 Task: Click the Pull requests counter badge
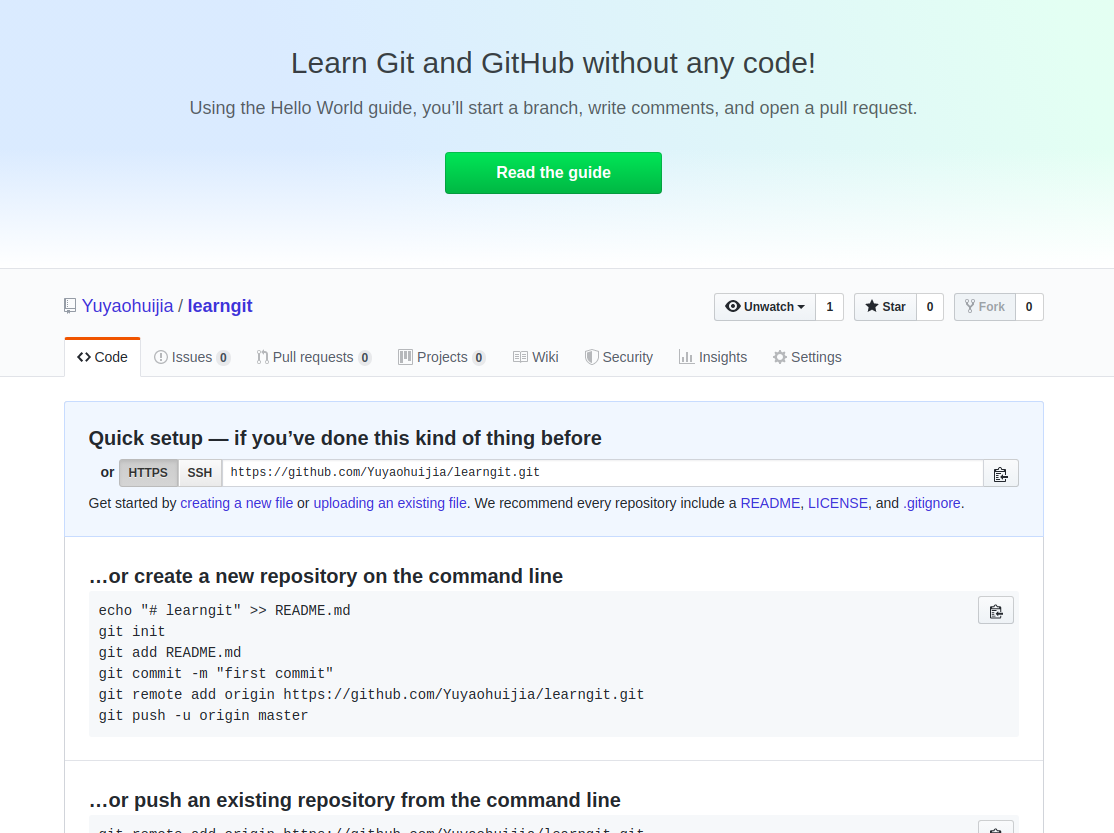tap(364, 358)
